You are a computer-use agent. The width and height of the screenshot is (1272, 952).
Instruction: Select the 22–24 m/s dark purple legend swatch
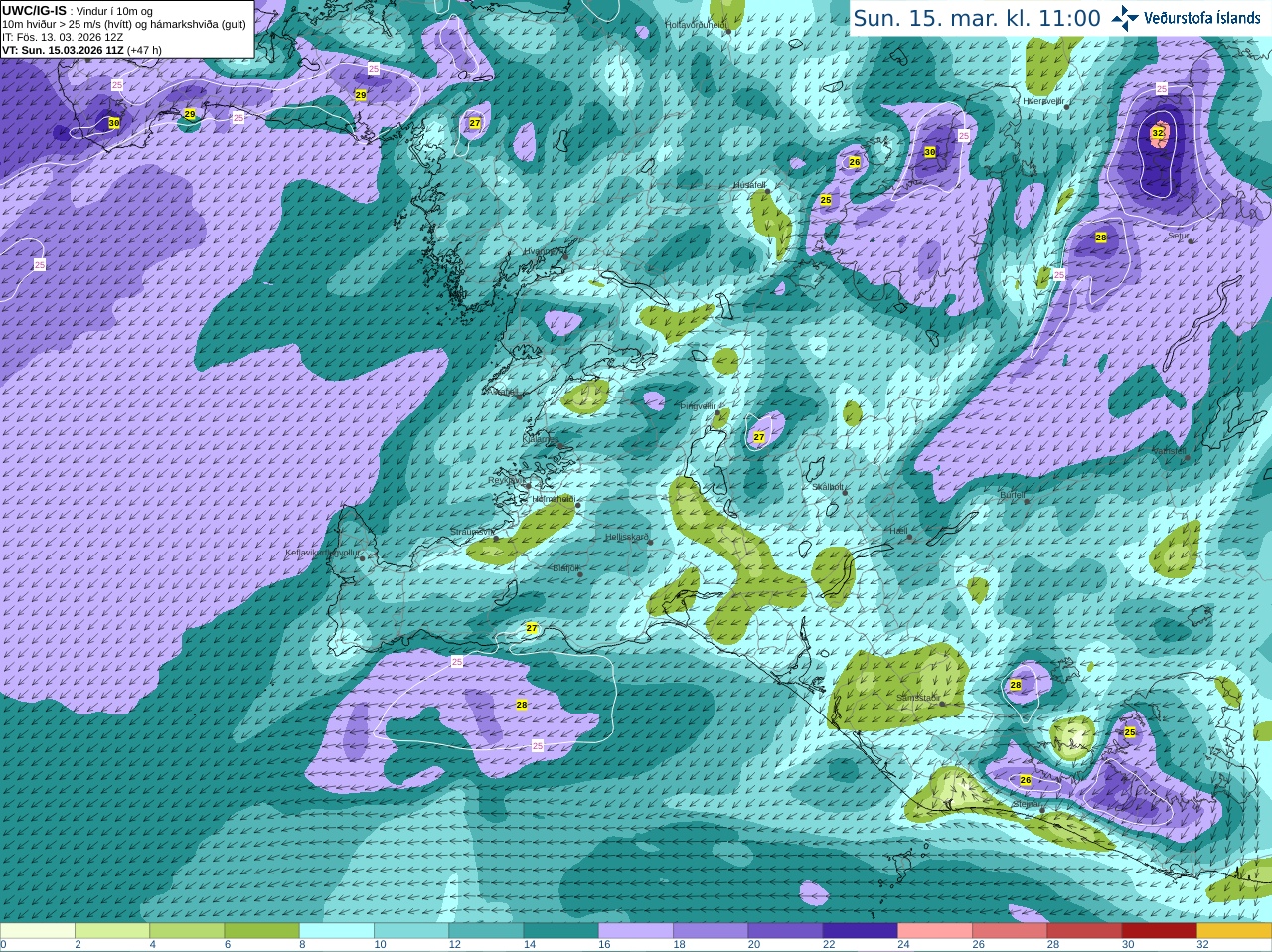(x=861, y=930)
